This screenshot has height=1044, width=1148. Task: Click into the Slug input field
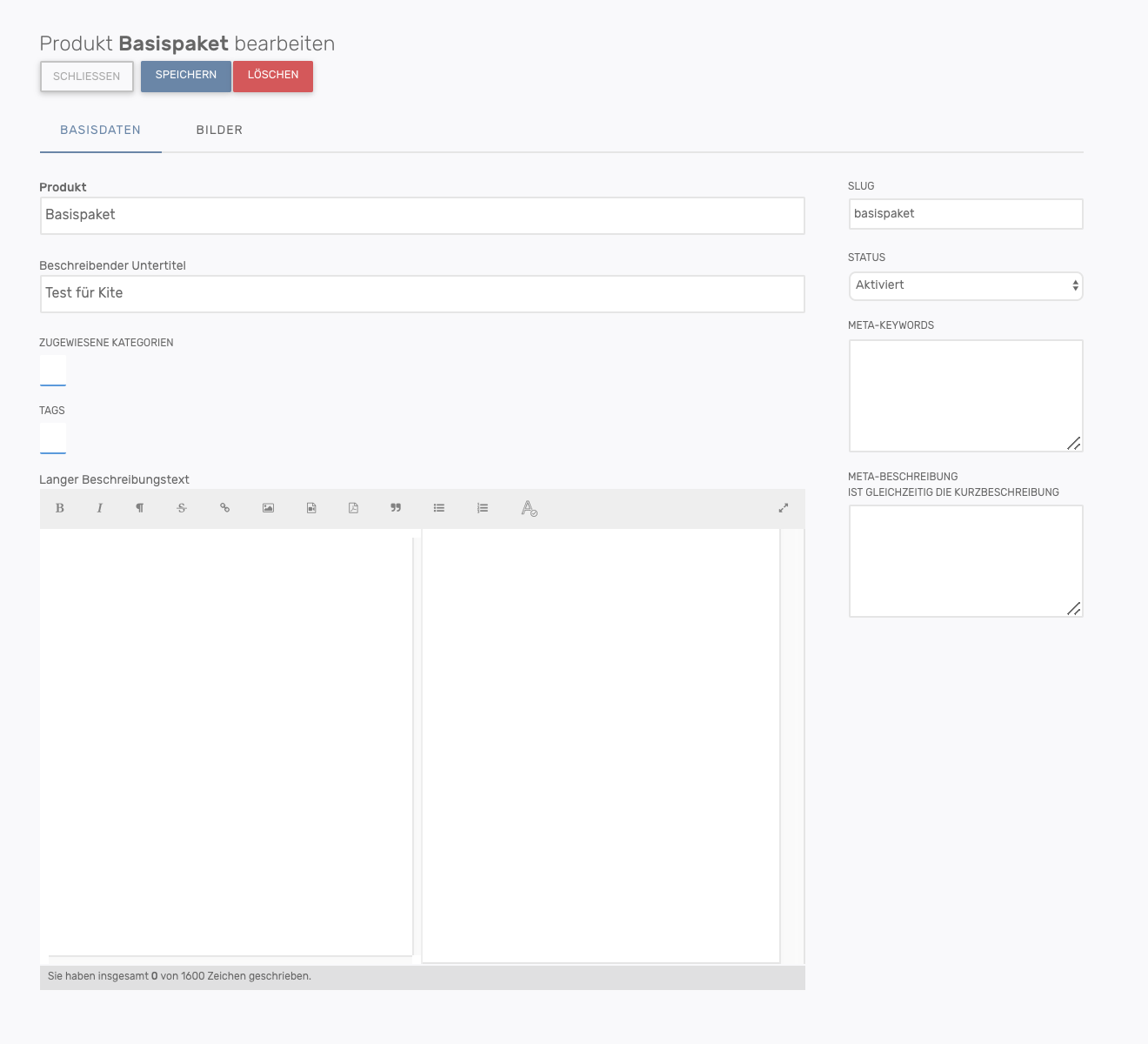coord(965,214)
